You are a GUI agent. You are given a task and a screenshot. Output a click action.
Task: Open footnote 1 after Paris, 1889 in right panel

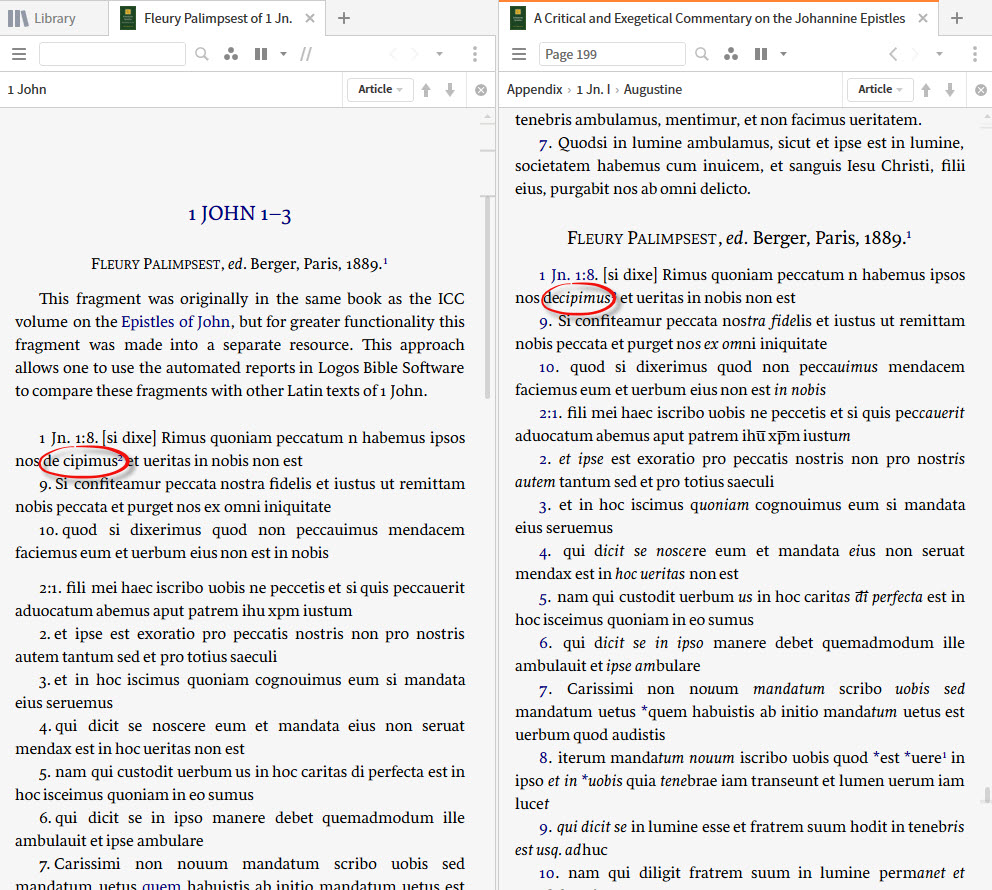909,234
